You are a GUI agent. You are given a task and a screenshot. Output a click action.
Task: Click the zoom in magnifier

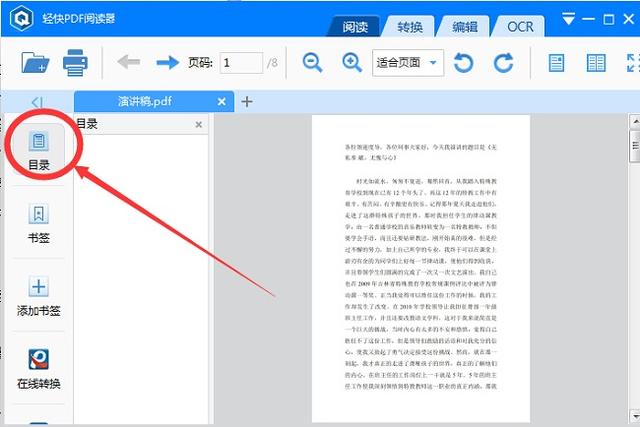pos(352,63)
